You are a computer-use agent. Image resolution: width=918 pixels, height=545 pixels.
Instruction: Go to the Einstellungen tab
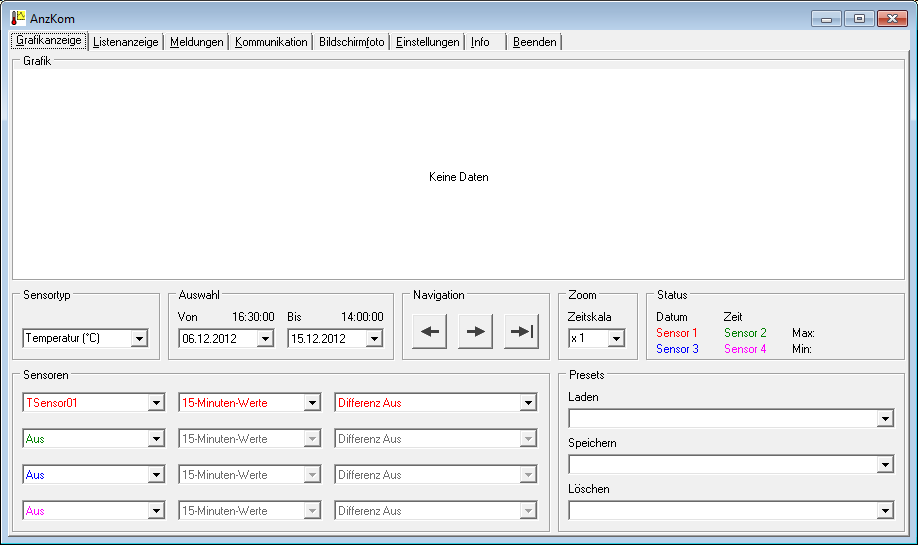pos(427,42)
